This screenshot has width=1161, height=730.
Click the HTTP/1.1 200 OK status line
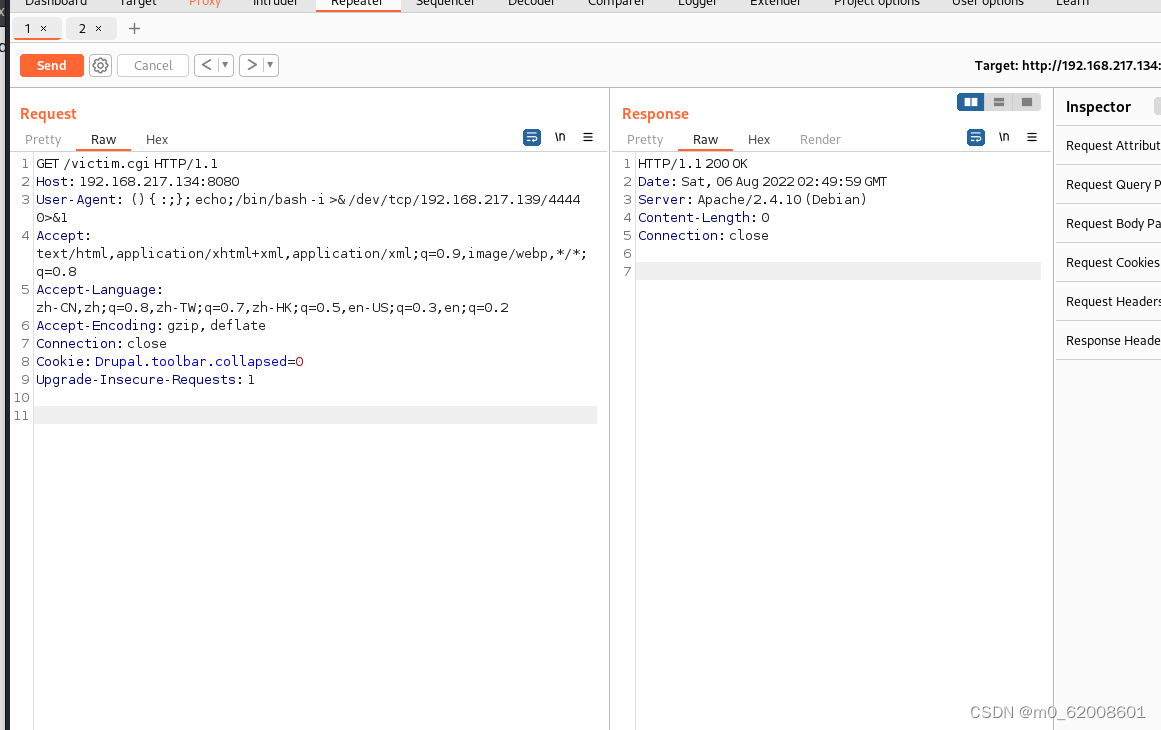point(692,164)
